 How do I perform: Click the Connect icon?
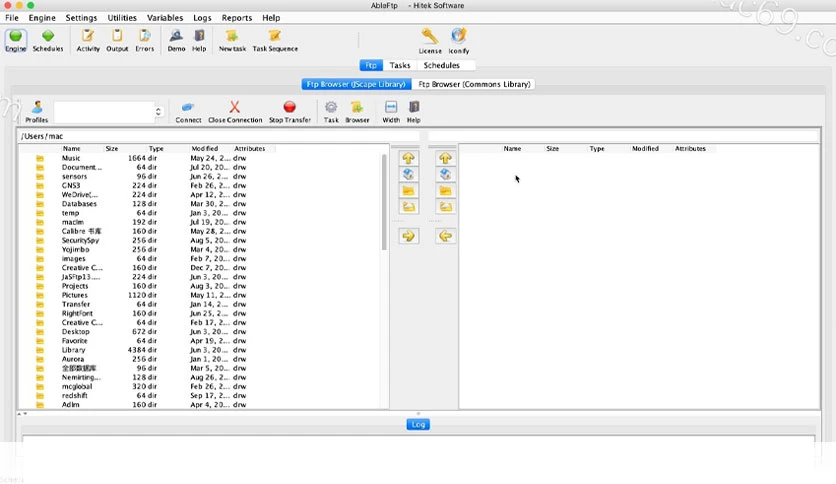[x=188, y=112]
